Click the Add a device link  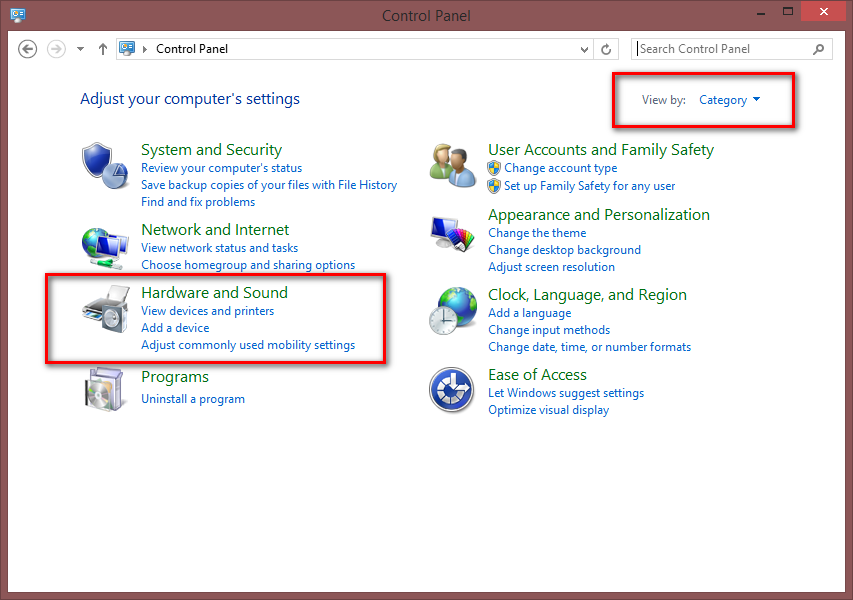coord(175,328)
